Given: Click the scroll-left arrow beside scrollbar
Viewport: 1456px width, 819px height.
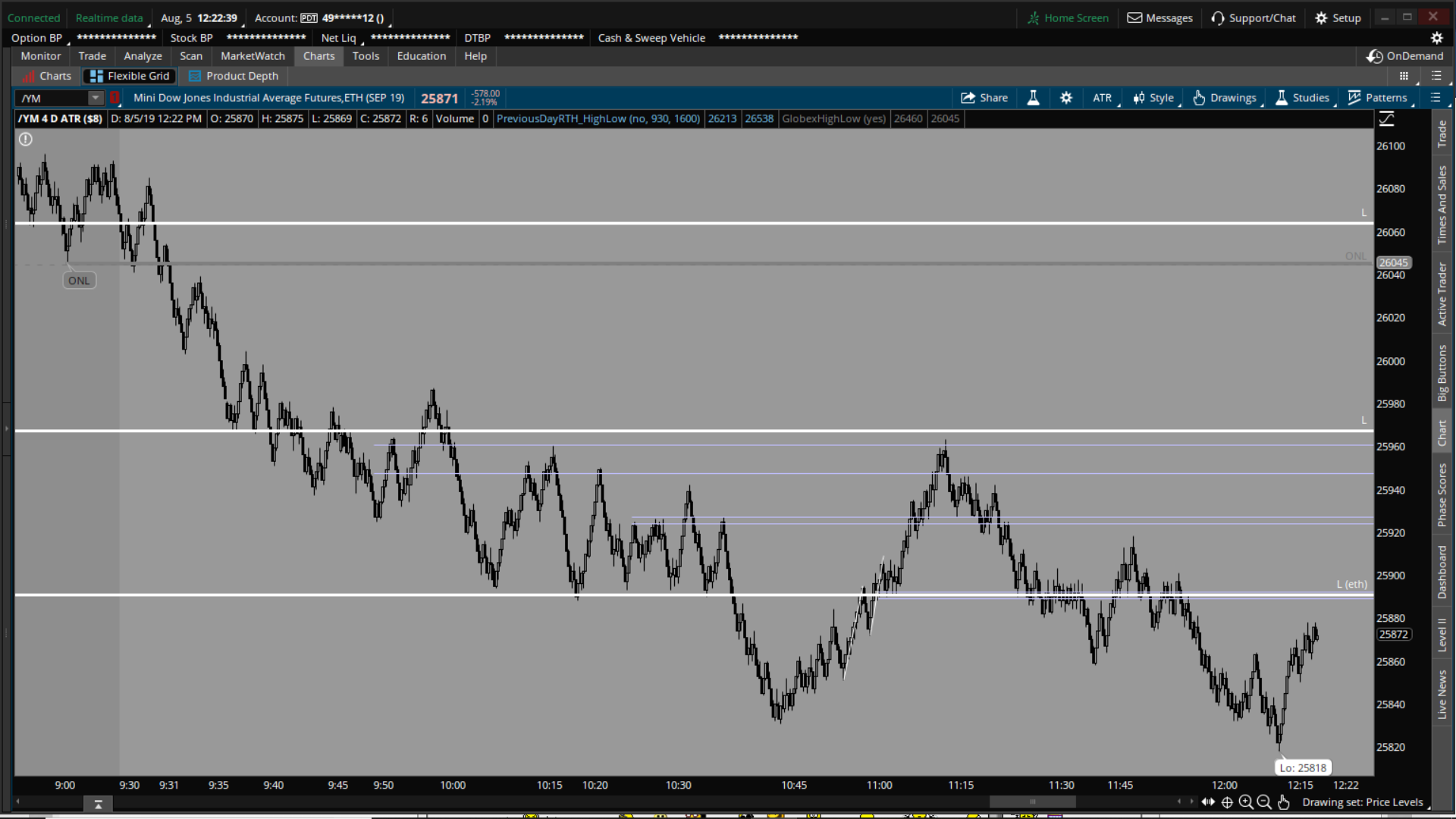Looking at the screenshot, I should coord(1179,802).
